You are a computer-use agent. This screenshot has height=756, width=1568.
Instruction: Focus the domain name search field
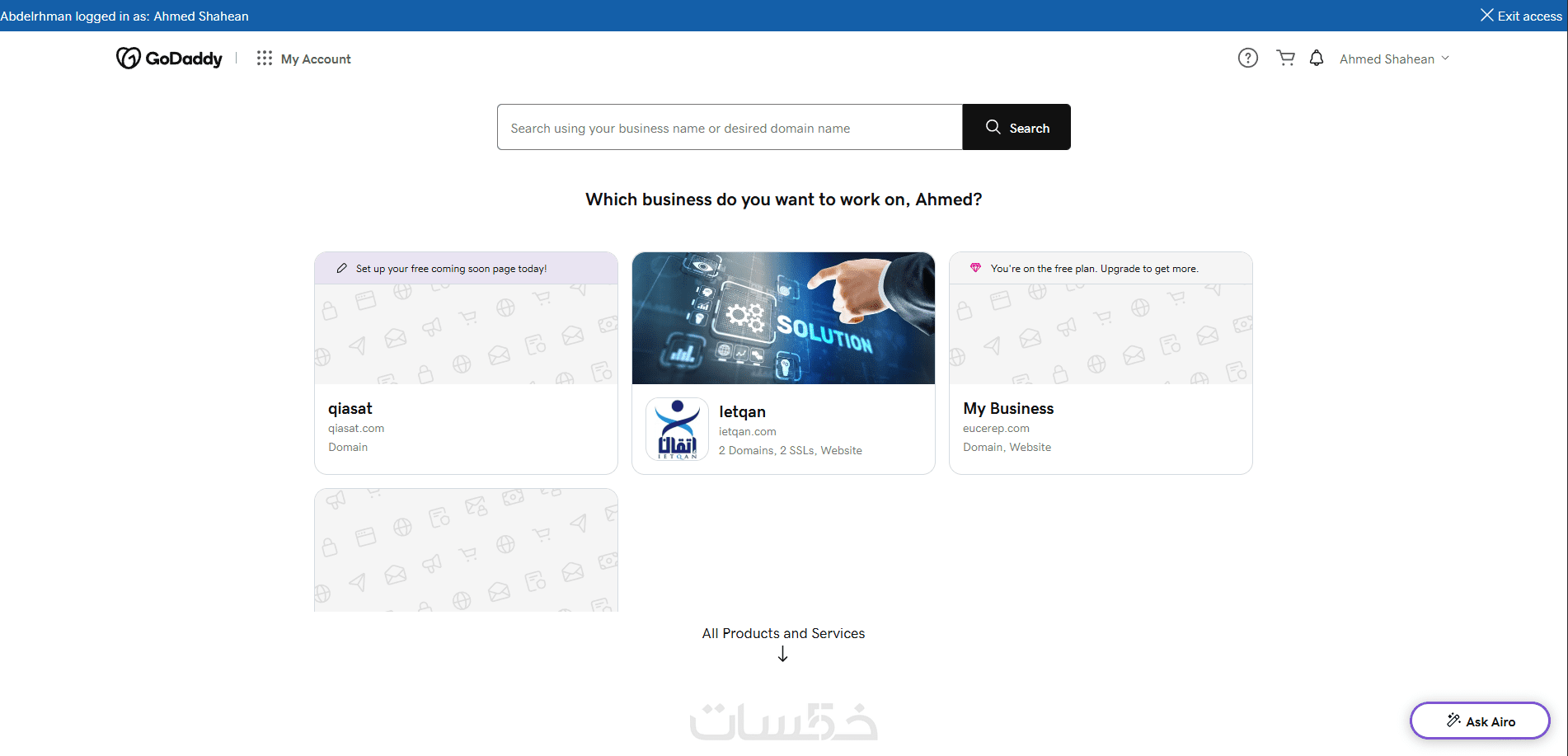pos(730,127)
